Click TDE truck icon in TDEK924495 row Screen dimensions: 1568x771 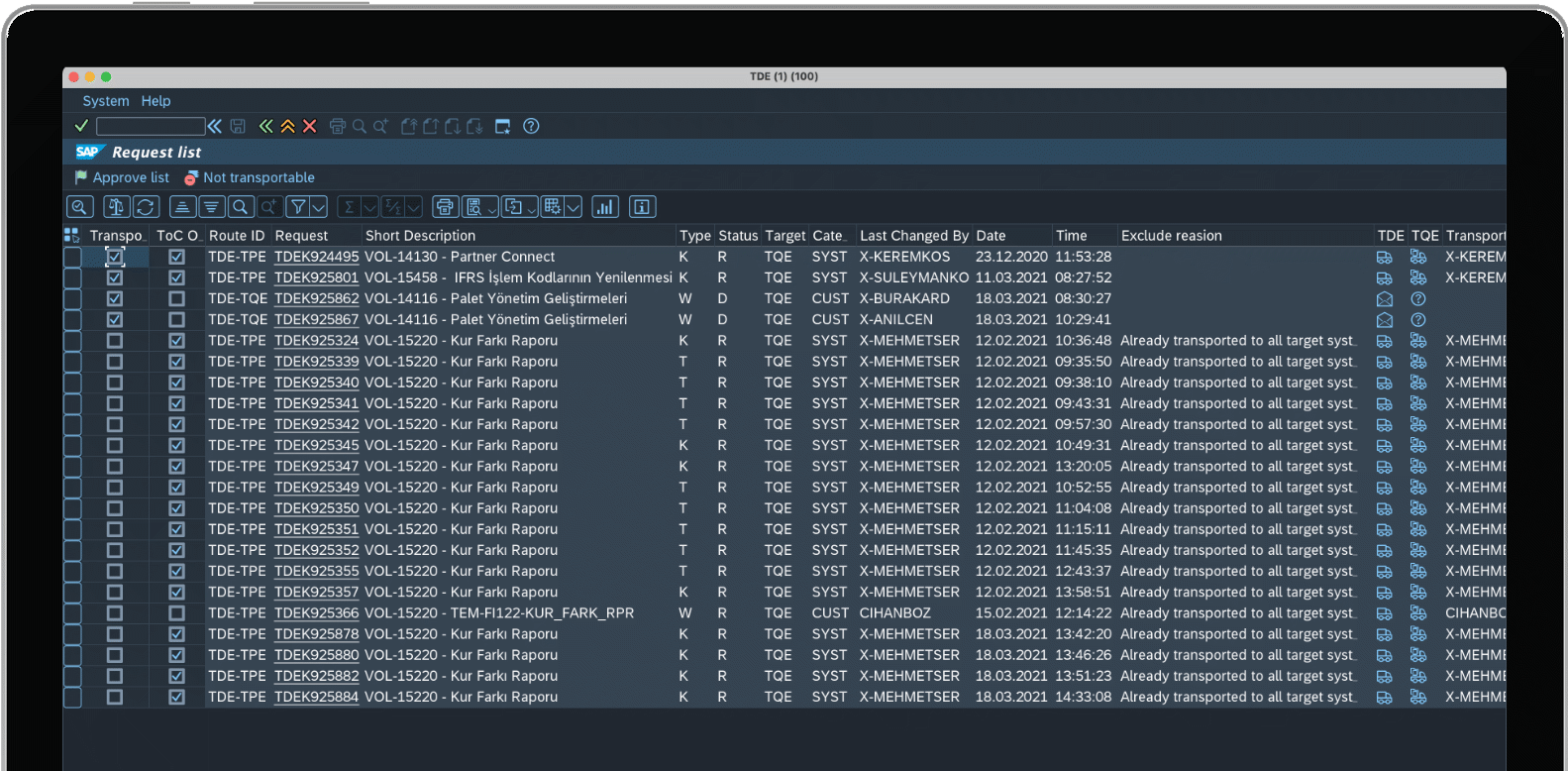click(x=1384, y=257)
